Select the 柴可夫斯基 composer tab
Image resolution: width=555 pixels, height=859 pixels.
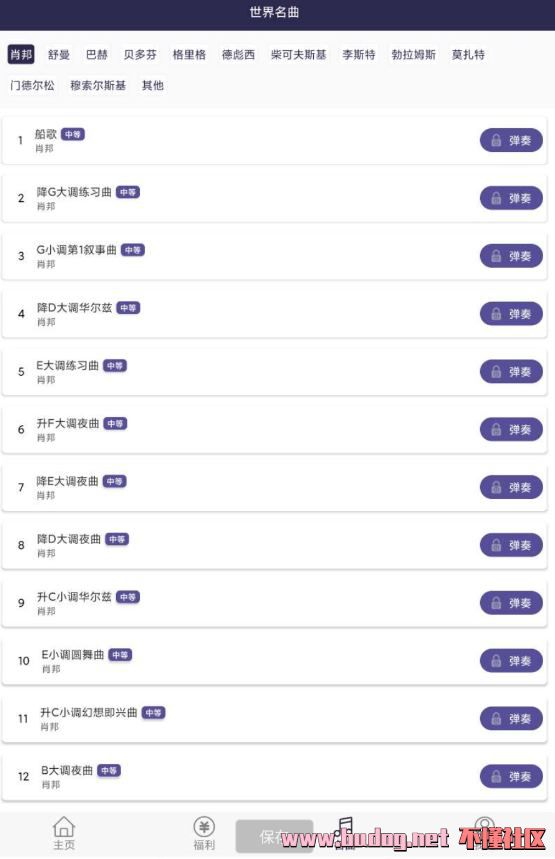pos(299,54)
